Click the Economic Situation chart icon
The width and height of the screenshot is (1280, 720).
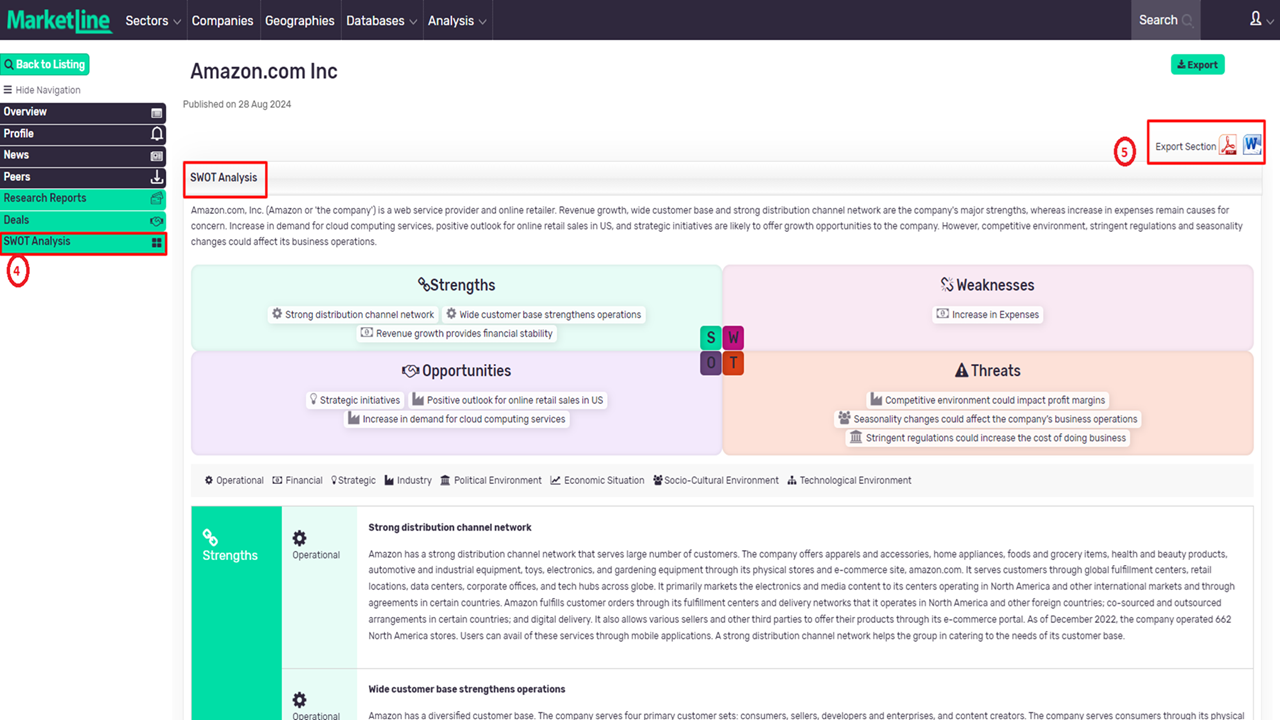555,480
